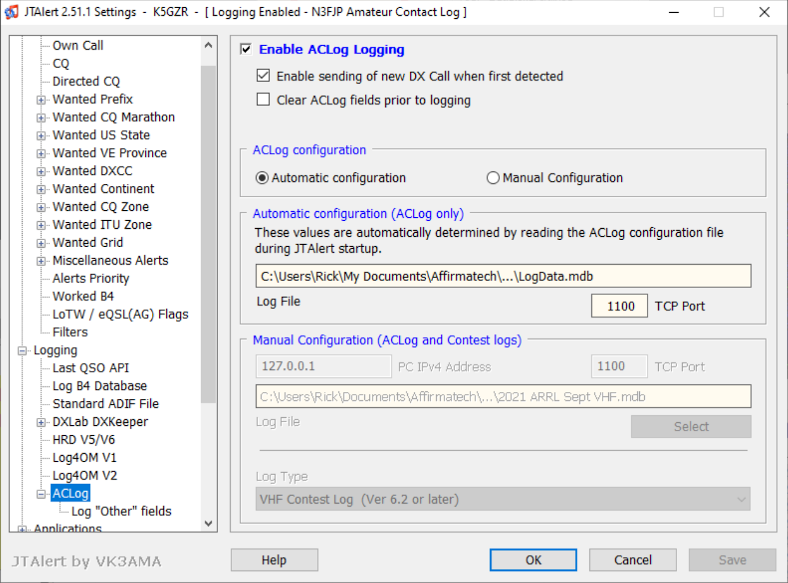This screenshot has height=583, width=788.
Task: Select Log4OM V2 tree item
Action: pyautogui.click(x=84, y=475)
